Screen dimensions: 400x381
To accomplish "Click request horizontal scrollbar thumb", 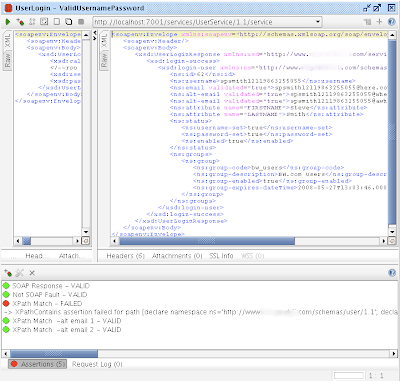I will click(27, 240).
